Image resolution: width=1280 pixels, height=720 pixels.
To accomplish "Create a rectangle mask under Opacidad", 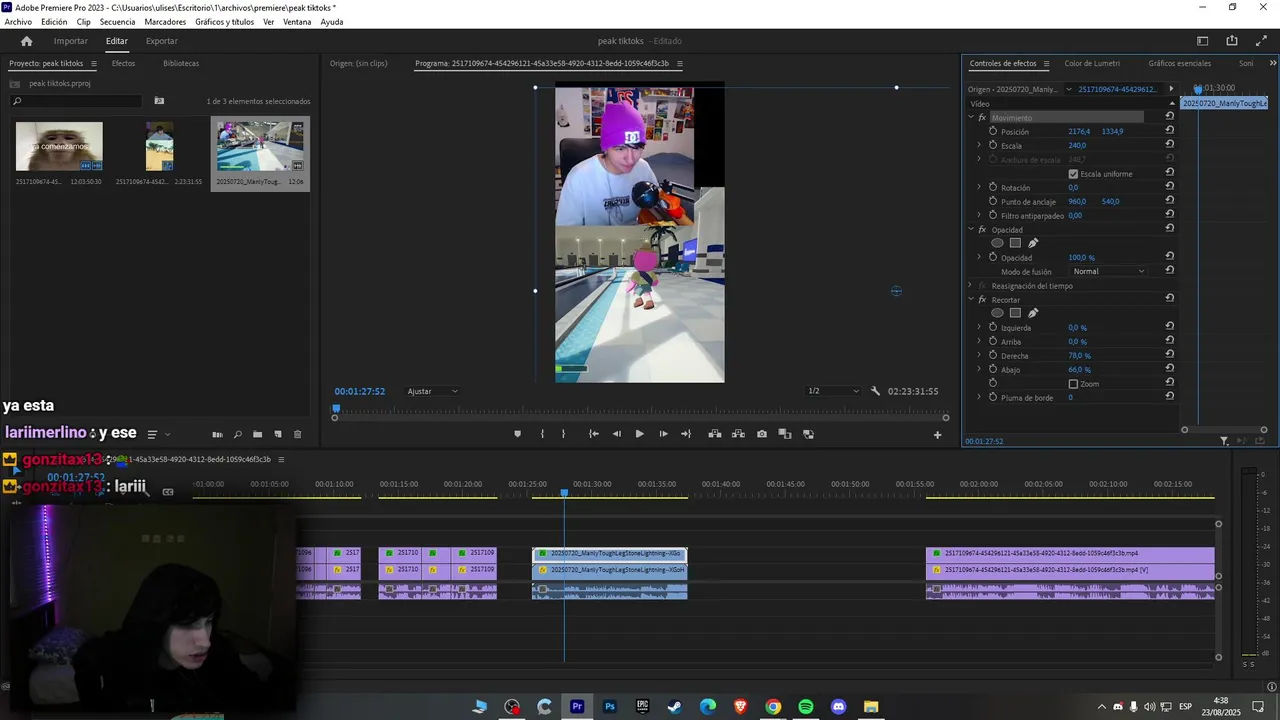I will pyautogui.click(x=1015, y=243).
